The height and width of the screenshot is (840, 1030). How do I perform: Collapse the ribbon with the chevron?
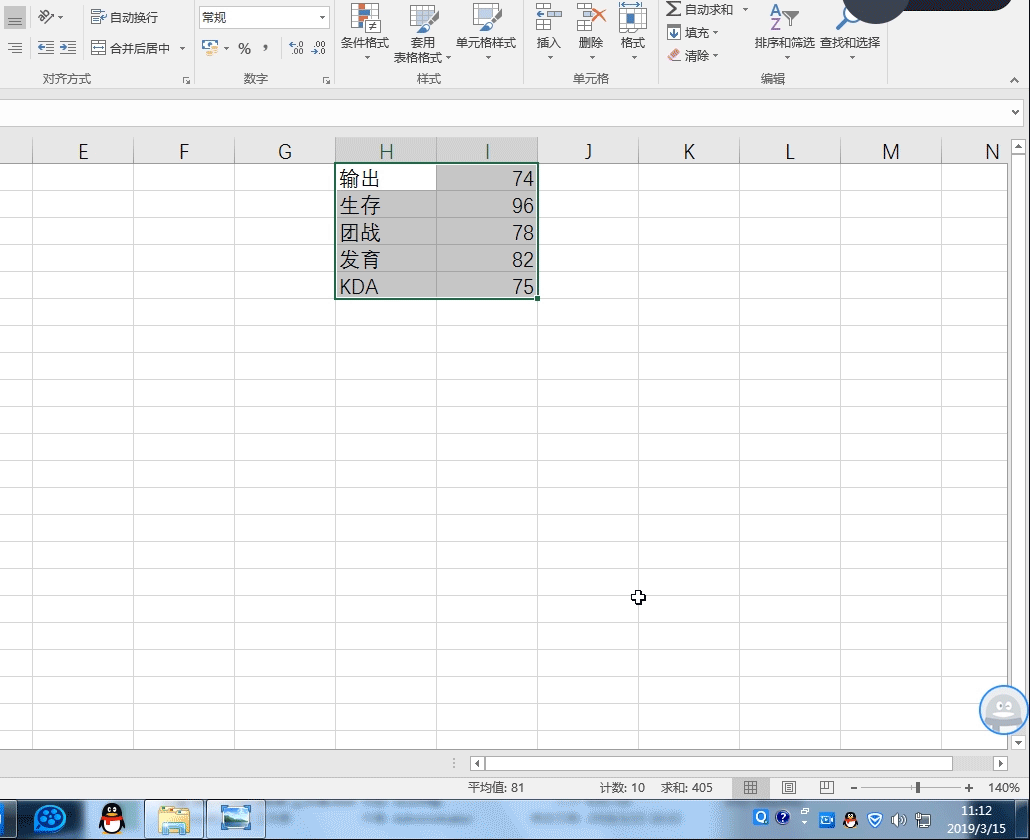point(1014,80)
